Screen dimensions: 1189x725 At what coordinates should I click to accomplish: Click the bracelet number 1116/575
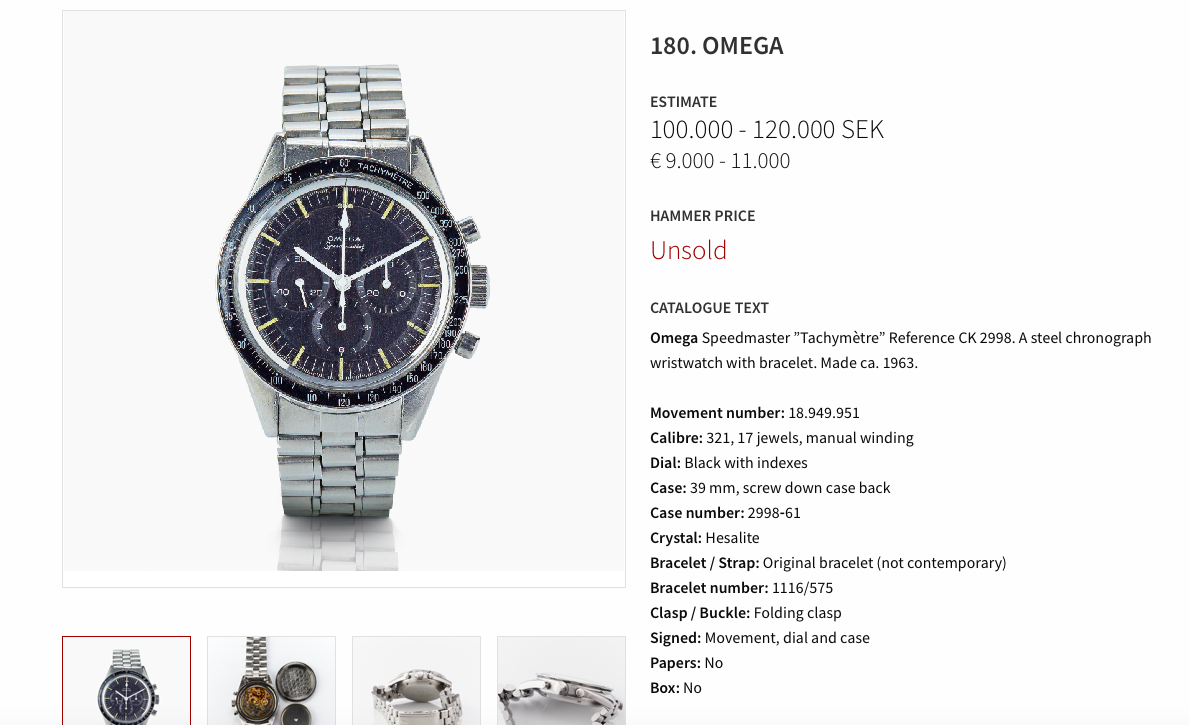click(802, 588)
